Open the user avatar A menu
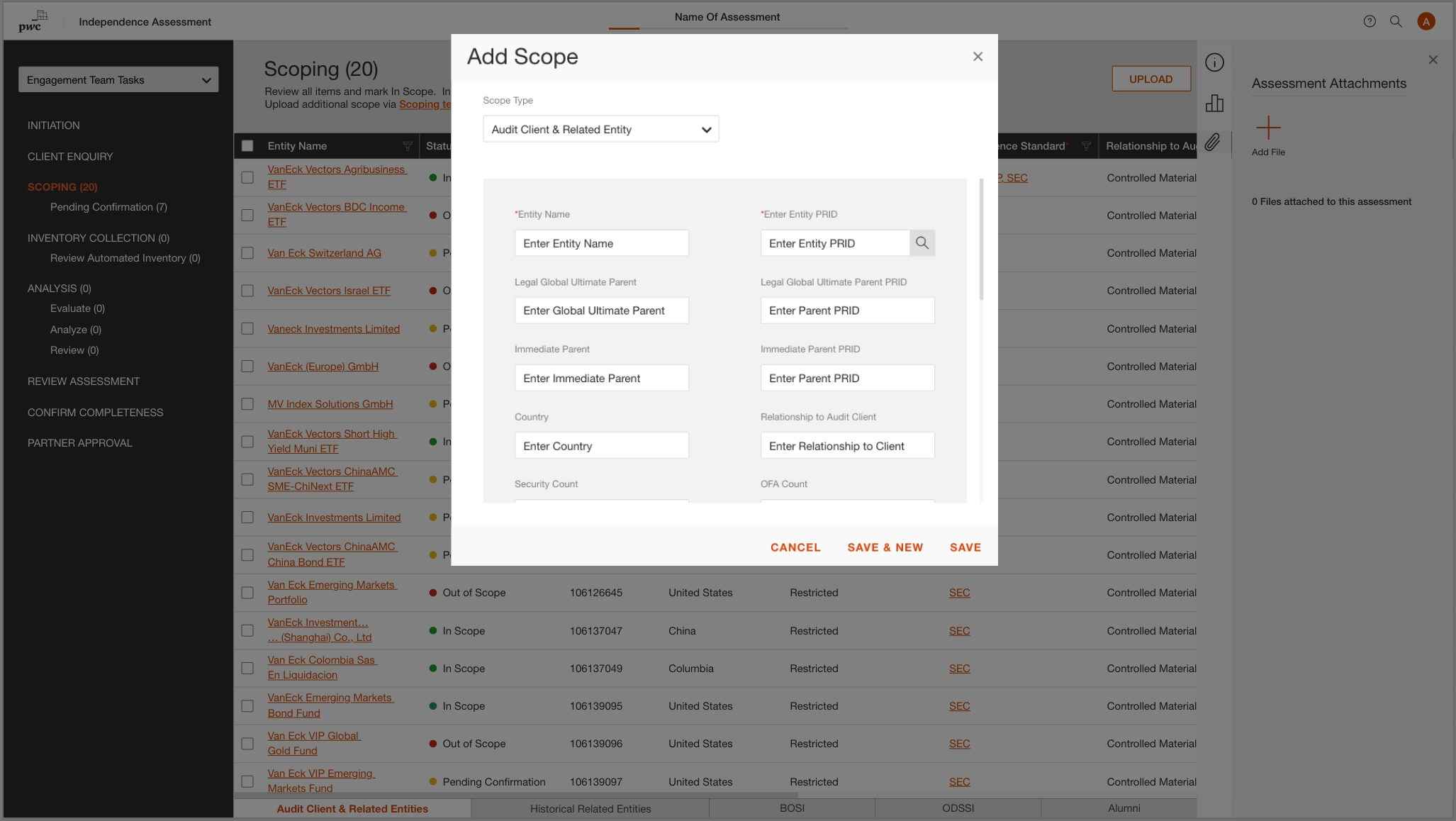Image resolution: width=1456 pixels, height=821 pixels. click(x=1426, y=21)
